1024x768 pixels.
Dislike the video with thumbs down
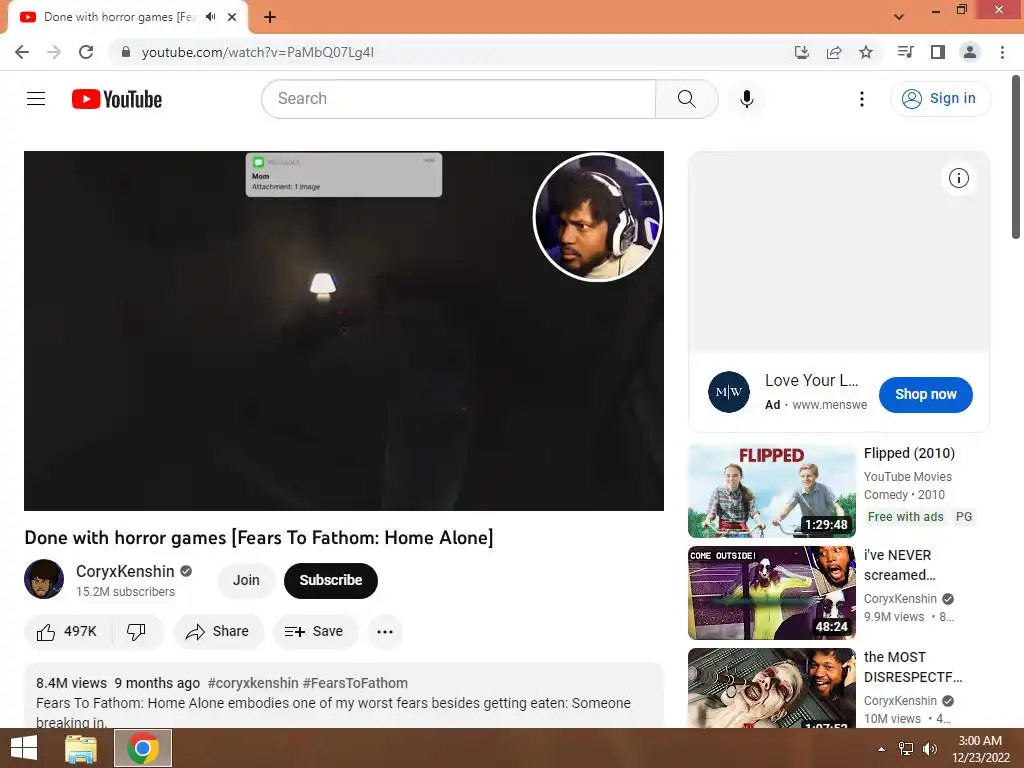(136, 632)
